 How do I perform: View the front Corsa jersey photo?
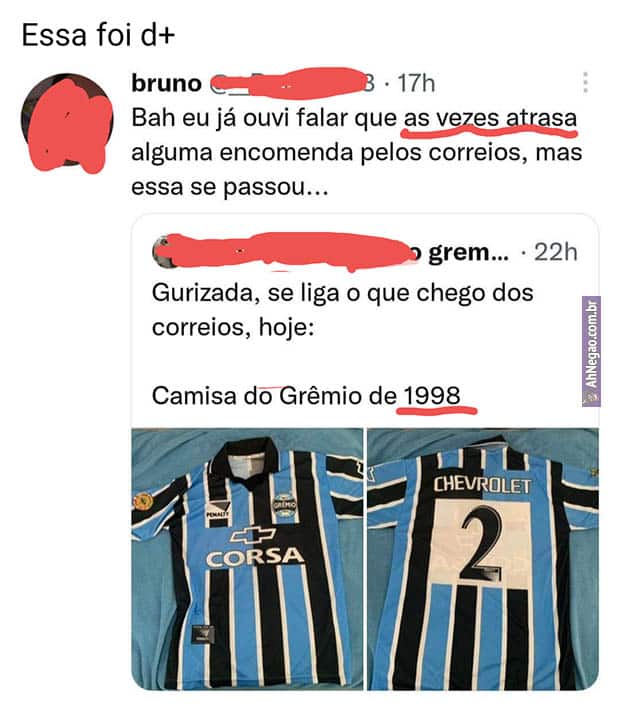coord(247,559)
